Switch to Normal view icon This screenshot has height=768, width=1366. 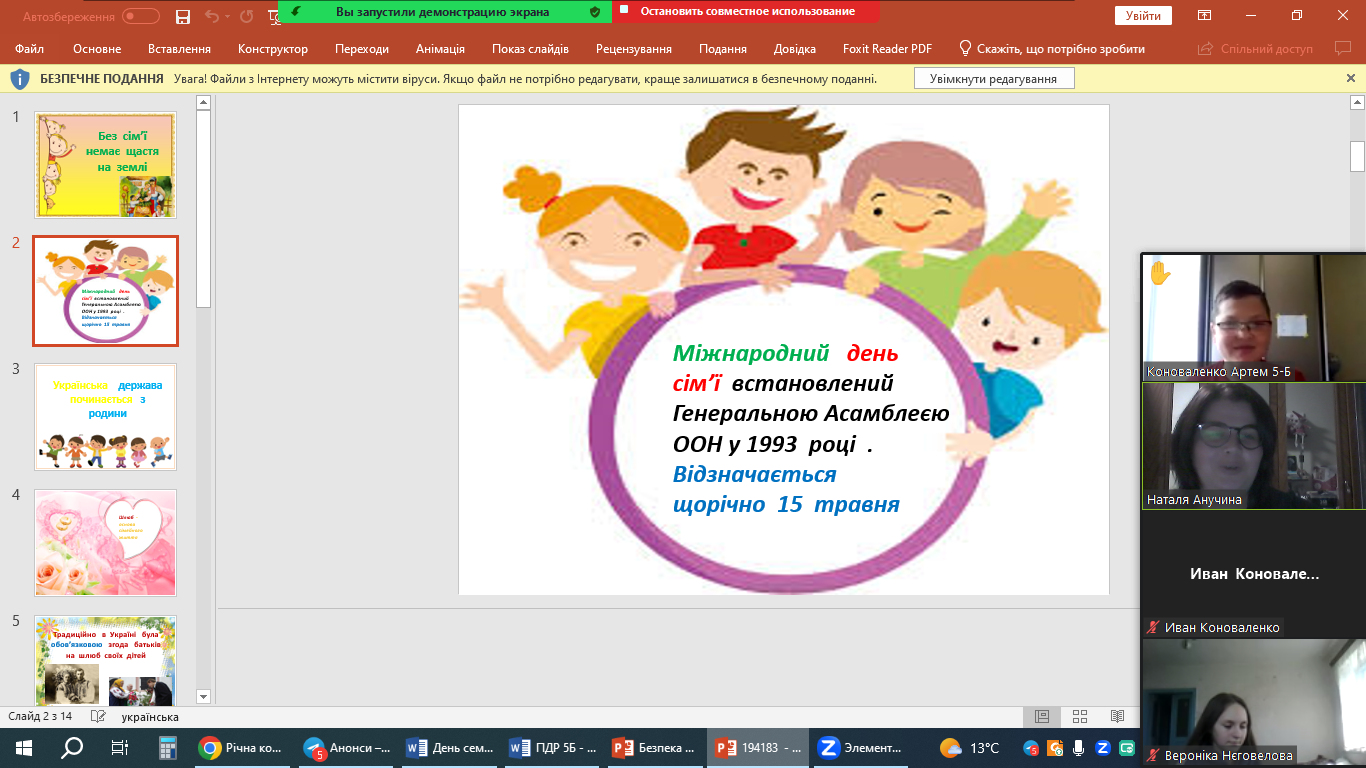tap(1042, 717)
